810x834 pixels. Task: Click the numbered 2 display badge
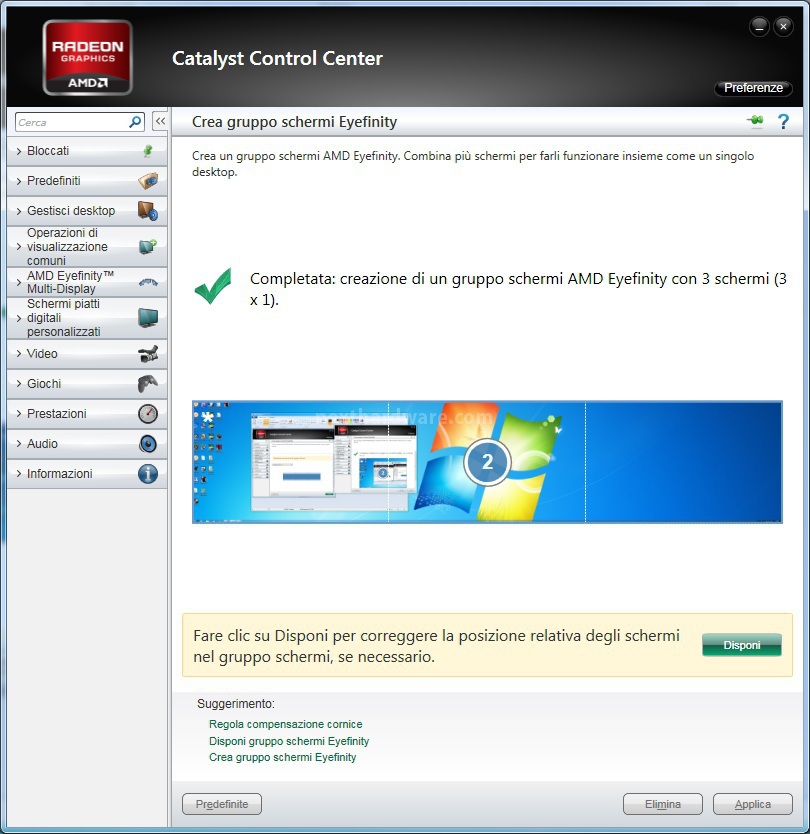coord(487,462)
